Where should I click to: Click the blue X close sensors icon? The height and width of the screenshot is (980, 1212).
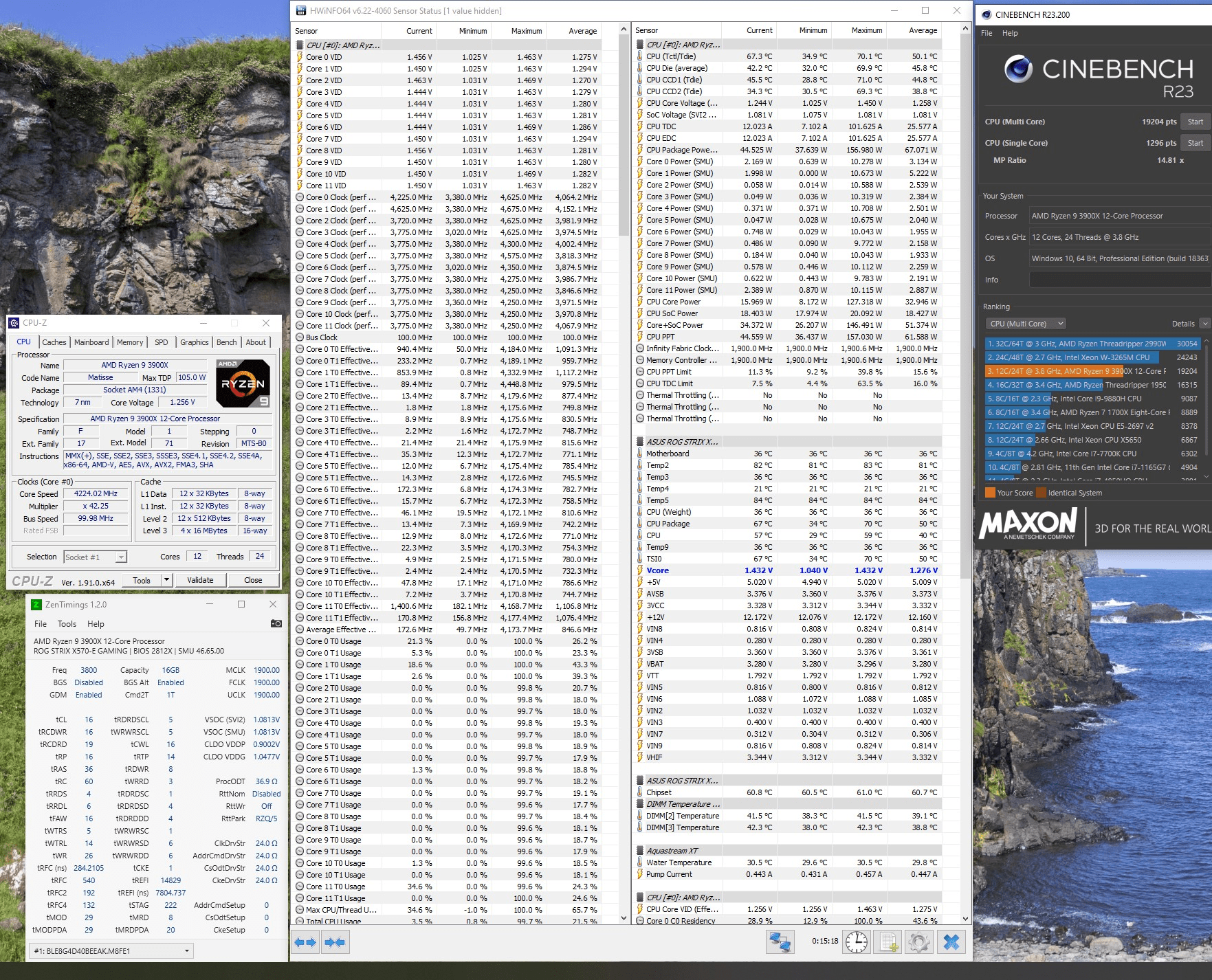point(951,942)
